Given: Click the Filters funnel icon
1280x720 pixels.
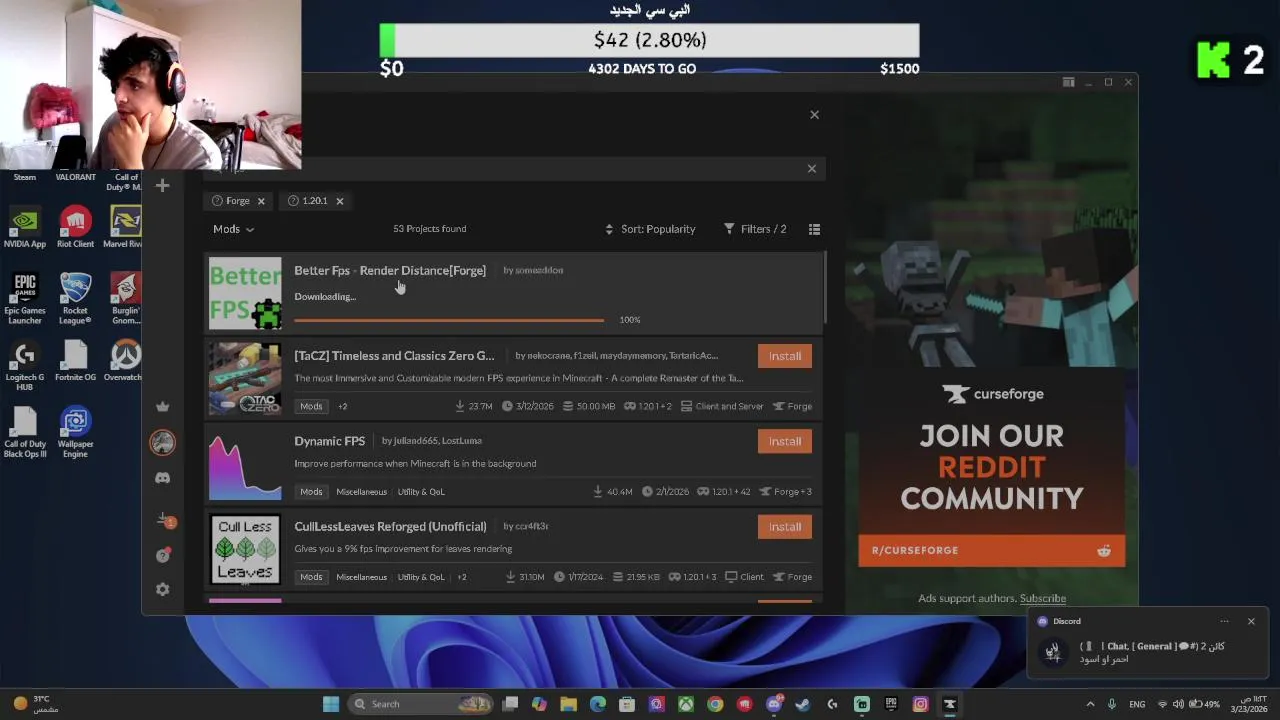Looking at the screenshot, I should [x=729, y=229].
